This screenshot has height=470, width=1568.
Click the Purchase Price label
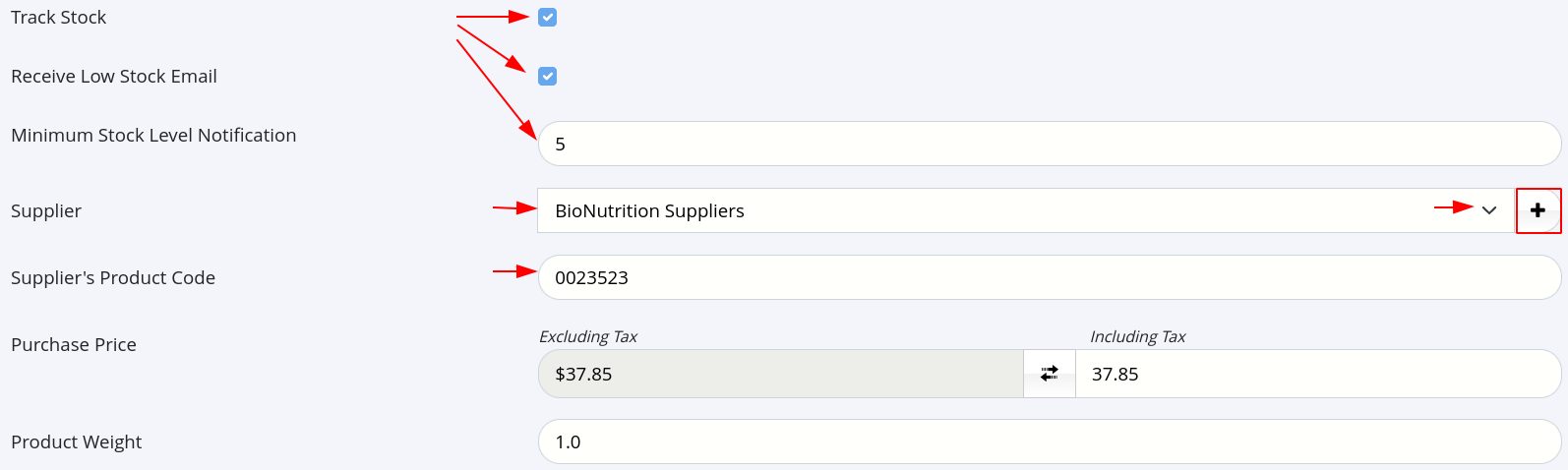pyautogui.click(x=74, y=344)
